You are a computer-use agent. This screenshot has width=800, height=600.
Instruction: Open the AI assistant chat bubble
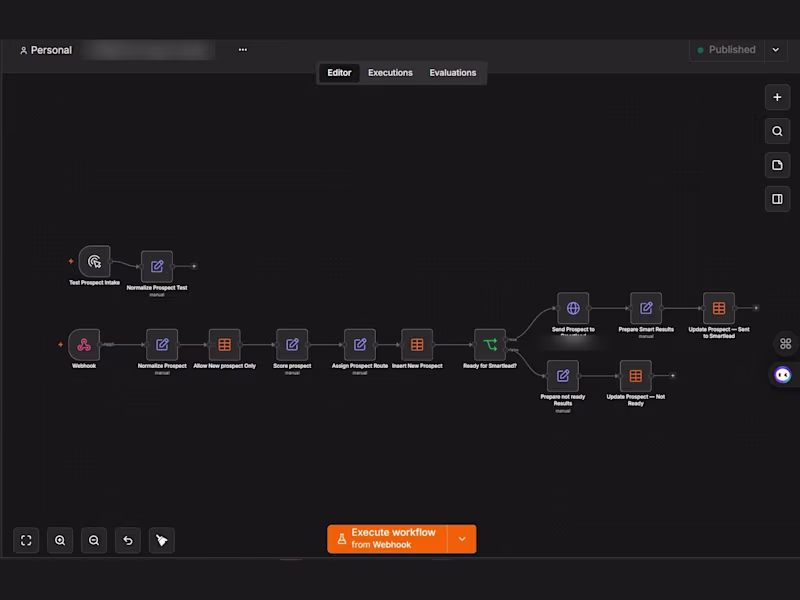tap(783, 375)
